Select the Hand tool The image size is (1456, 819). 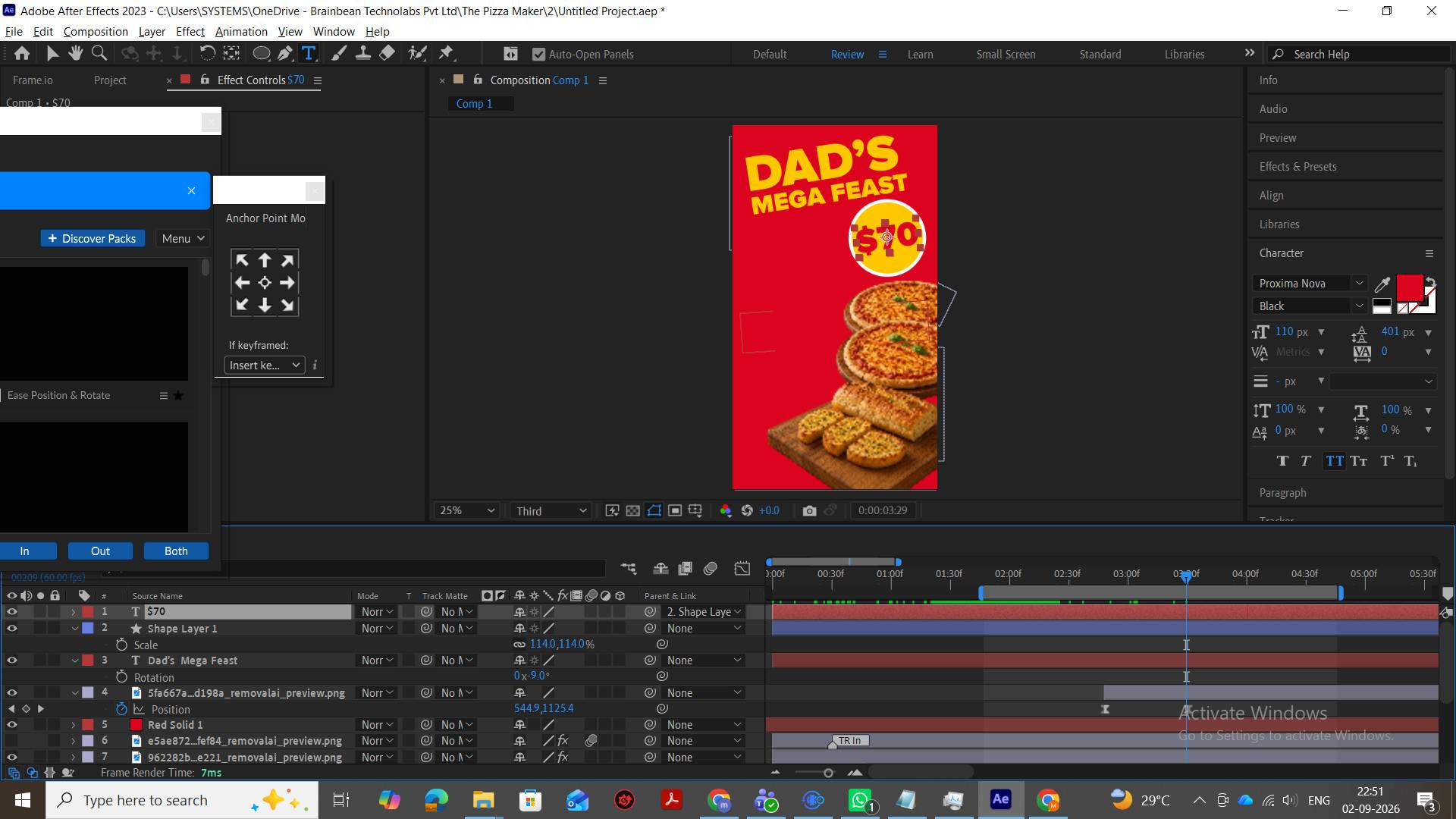75,54
